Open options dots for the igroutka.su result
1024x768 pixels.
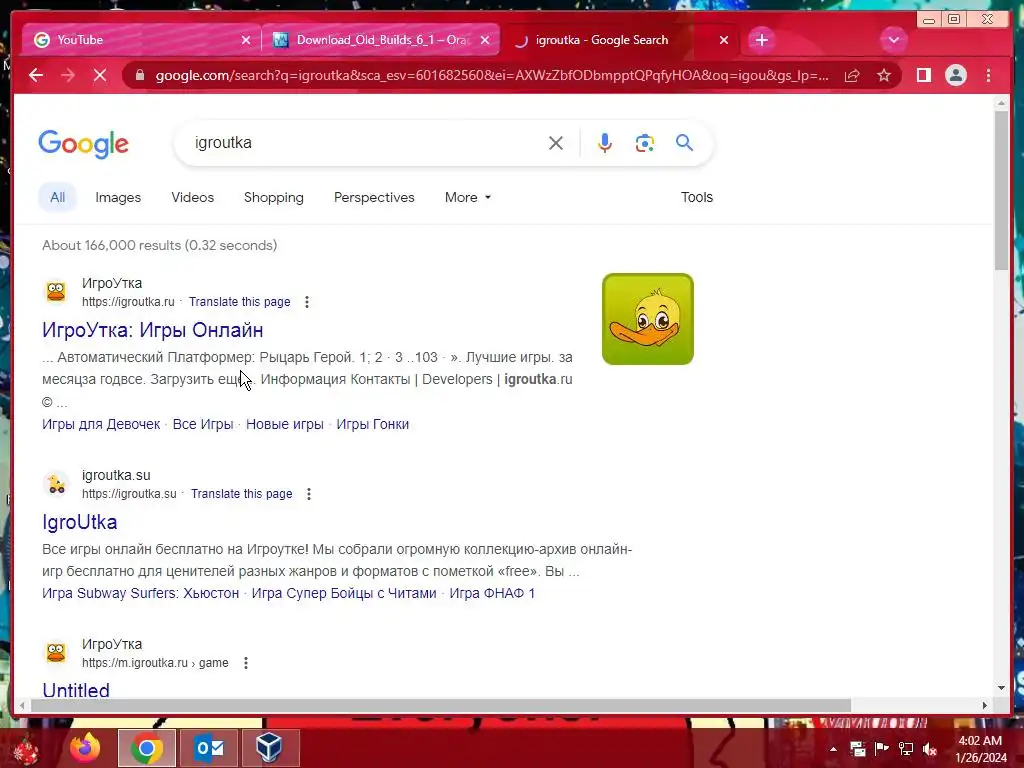pyautogui.click(x=309, y=494)
